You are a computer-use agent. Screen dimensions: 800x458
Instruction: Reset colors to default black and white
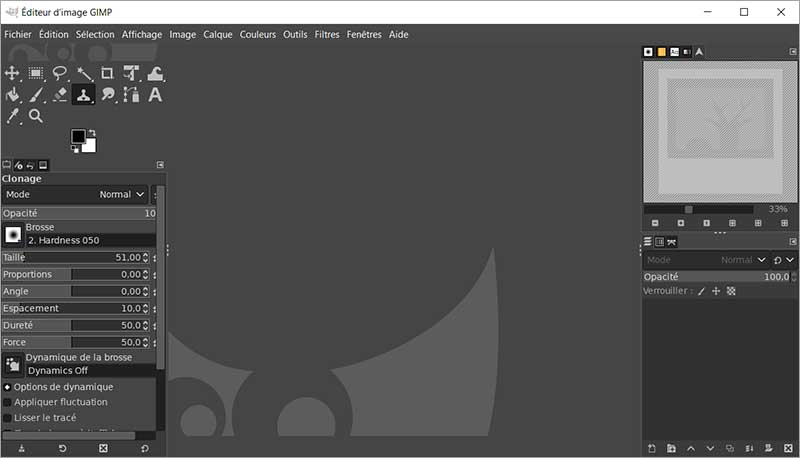(75, 149)
